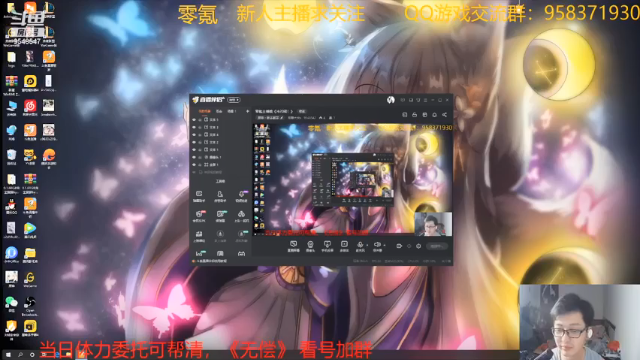
Task: Click the media source button below preview
Action: tap(344, 246)
